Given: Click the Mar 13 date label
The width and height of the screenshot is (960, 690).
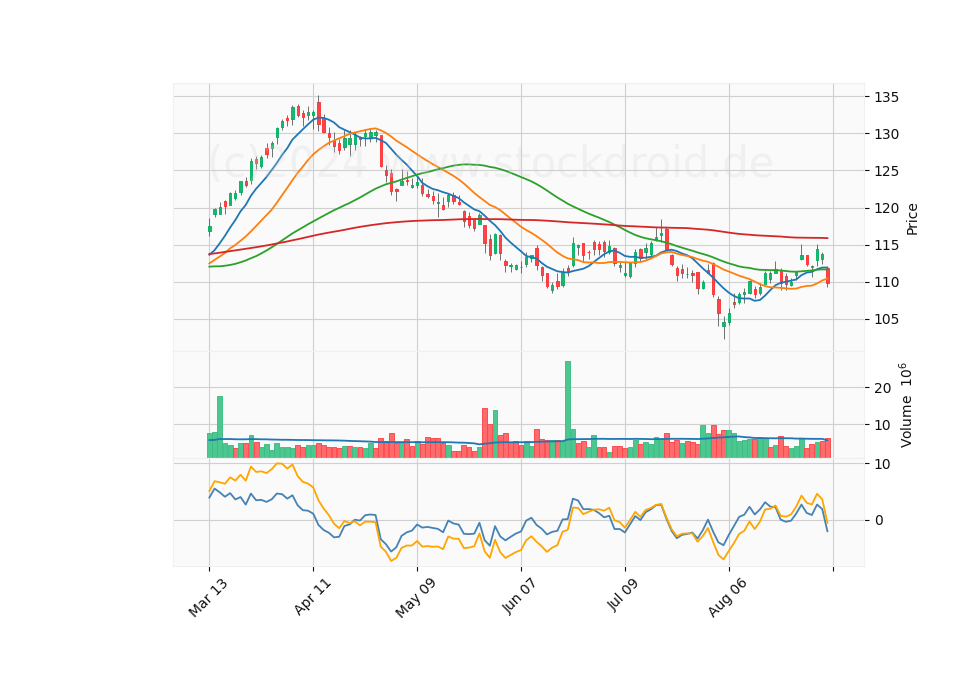Looking at the screenshot, I should (x=208, y=598).
